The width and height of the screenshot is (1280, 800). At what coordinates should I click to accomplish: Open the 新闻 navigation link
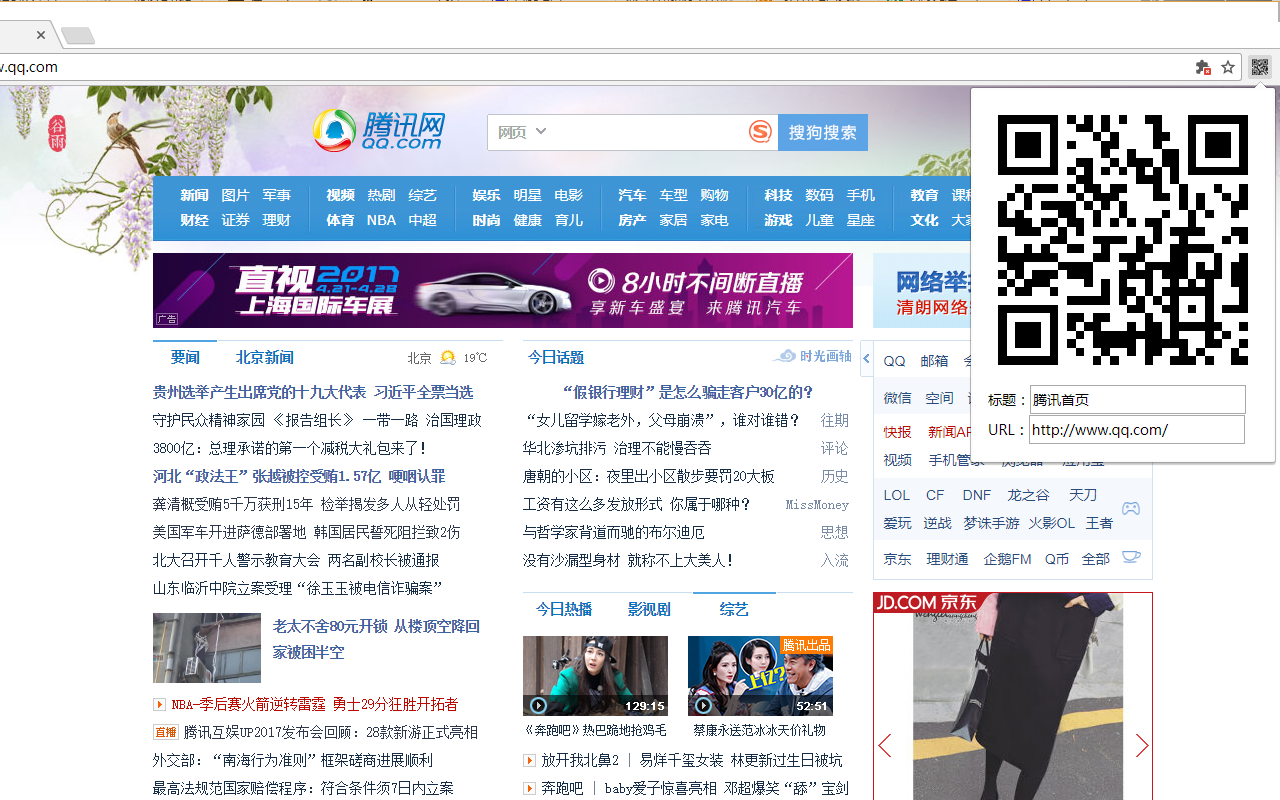click(x=194, y=195)
